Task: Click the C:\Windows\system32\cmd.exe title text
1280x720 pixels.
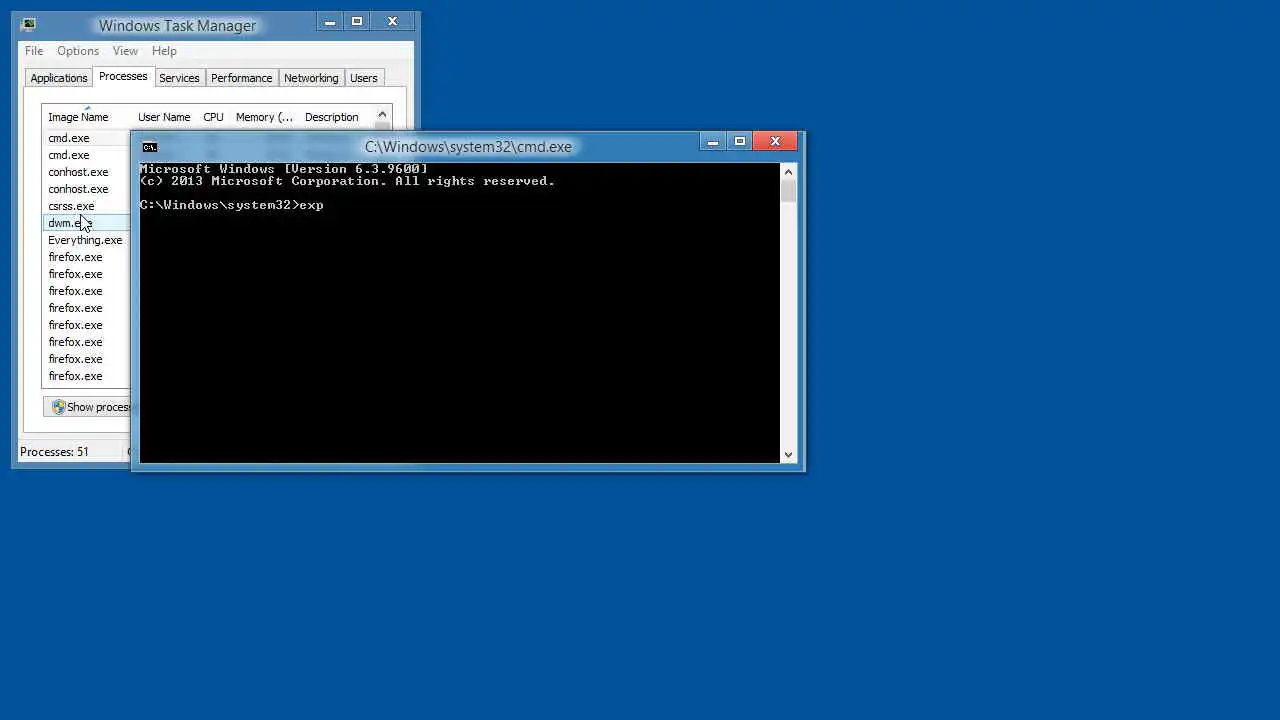Action: 468,147
